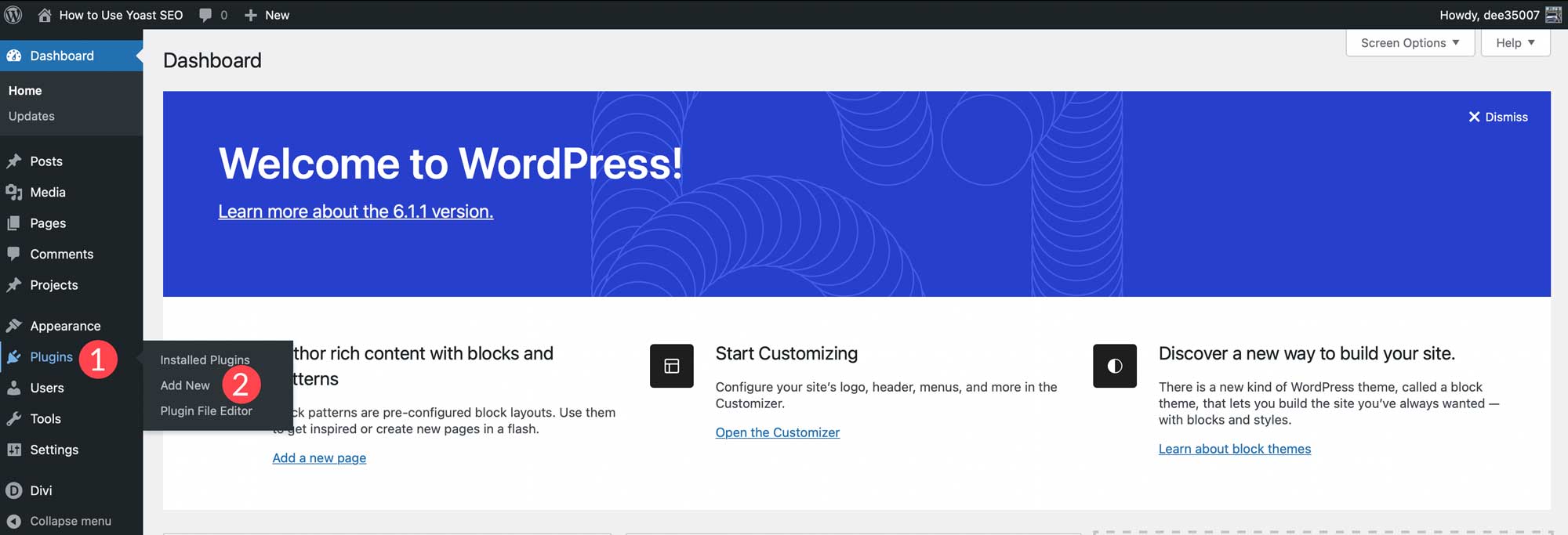Click the Dashboard gauge icon

pos(14,56)
